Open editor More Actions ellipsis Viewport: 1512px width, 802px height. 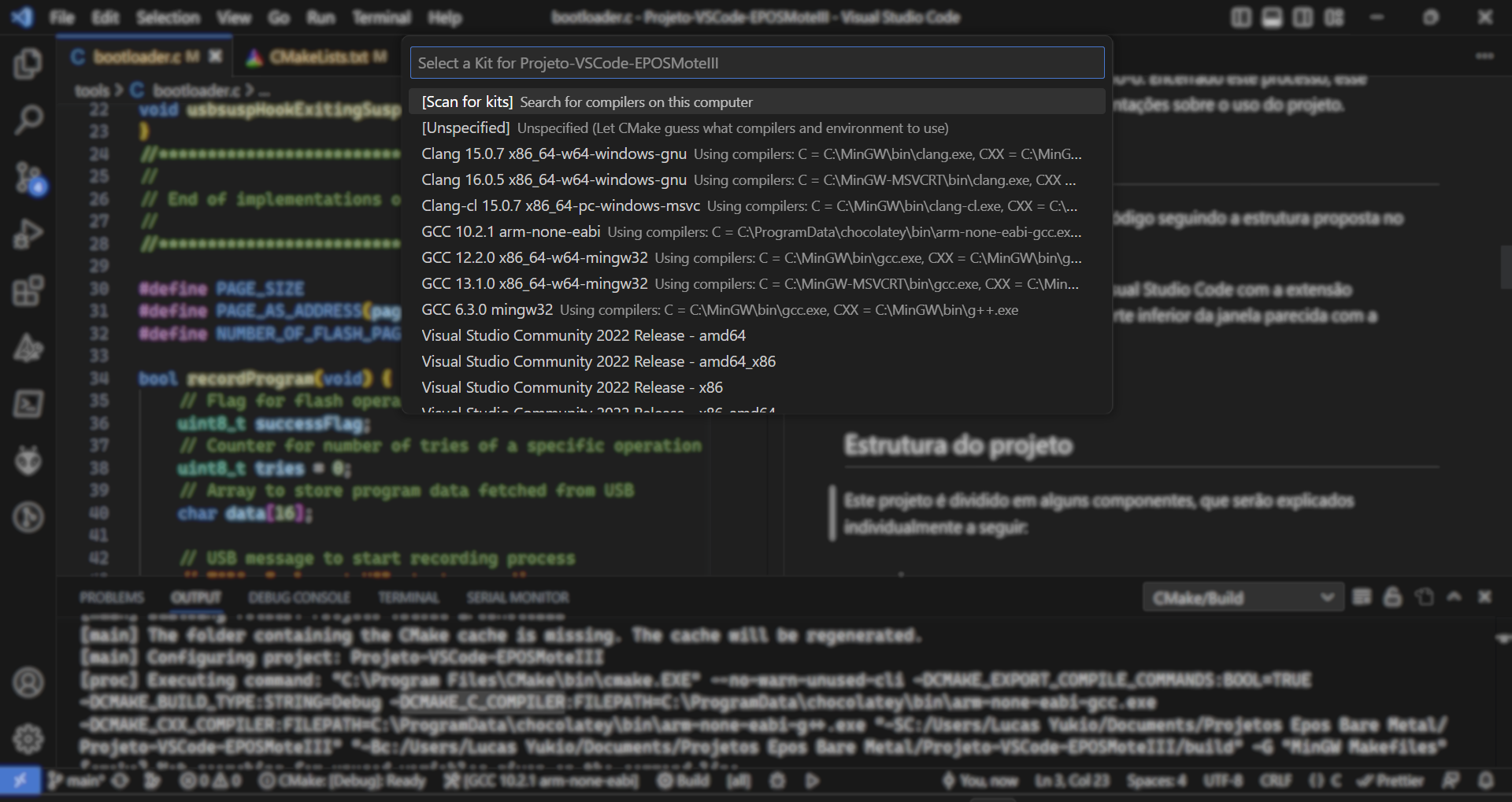pyautogui.click(x=1484, y=56)
